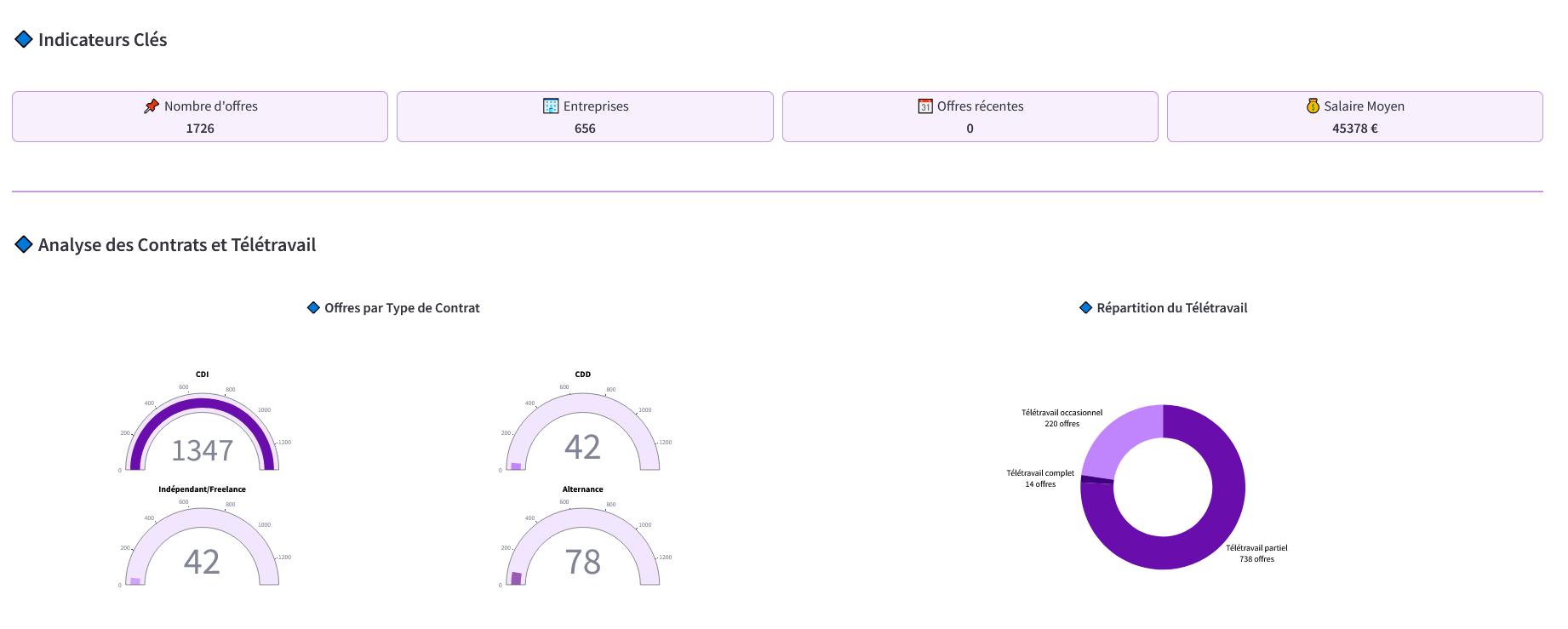This screenshot has height=629, width=1568.
Task: Click the "Télétravail partiel 738 offres" label
Action: (x=1256, y=553)
